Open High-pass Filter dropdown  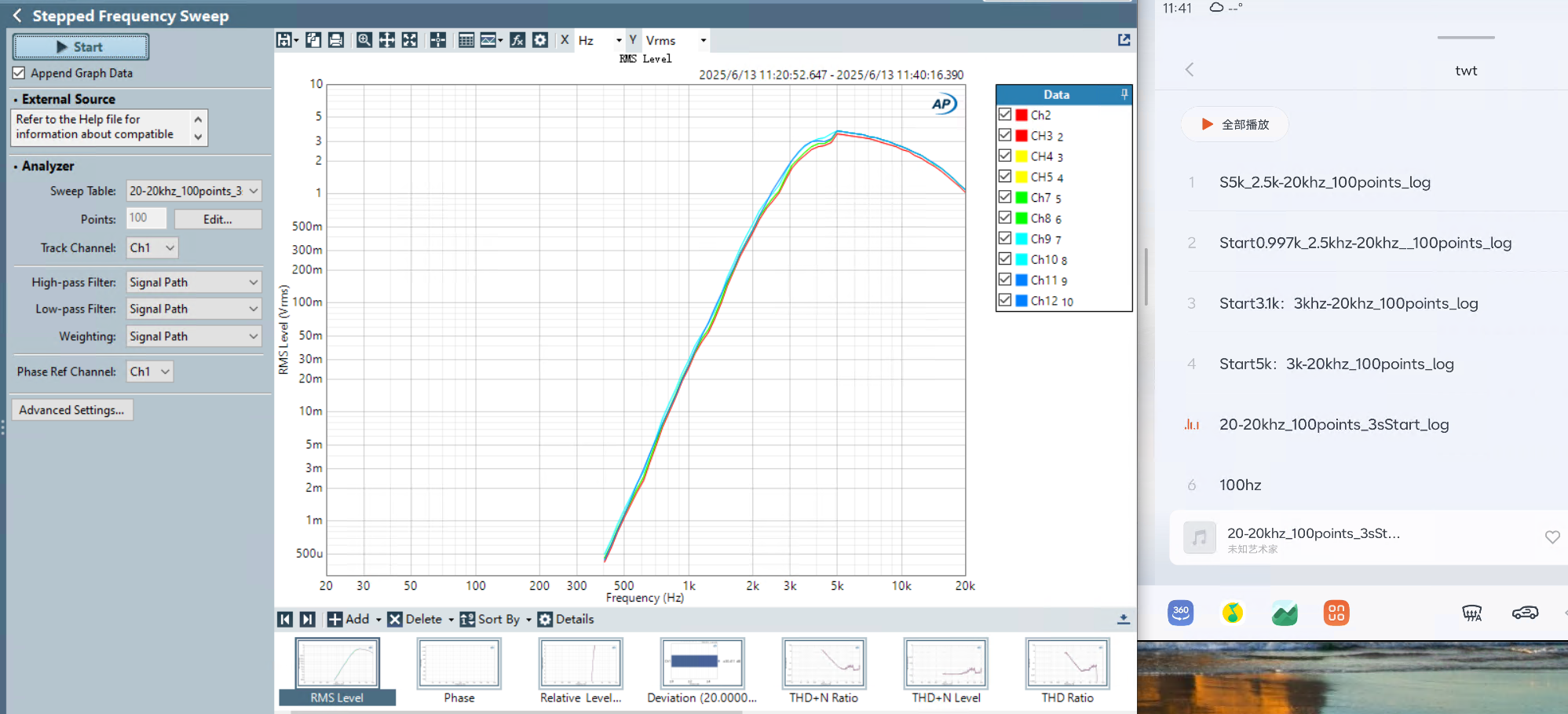point(194,282)
